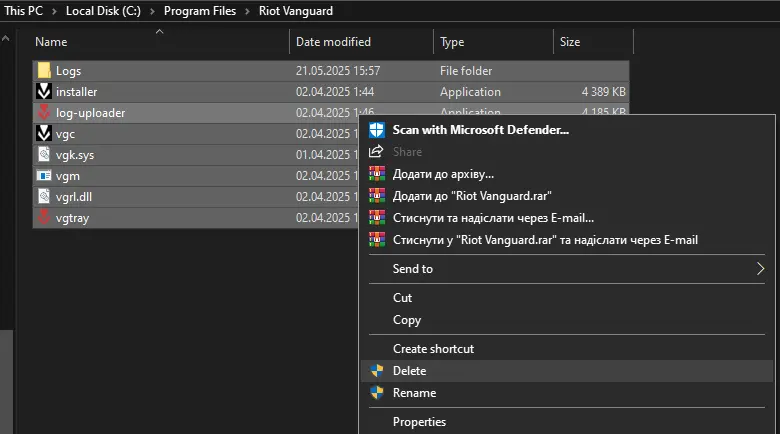Viewport: 780px width, 434px height.
Task: Click the UAC shield icon beside Delete
Action: pyautogui.click(x=377, y=371)
